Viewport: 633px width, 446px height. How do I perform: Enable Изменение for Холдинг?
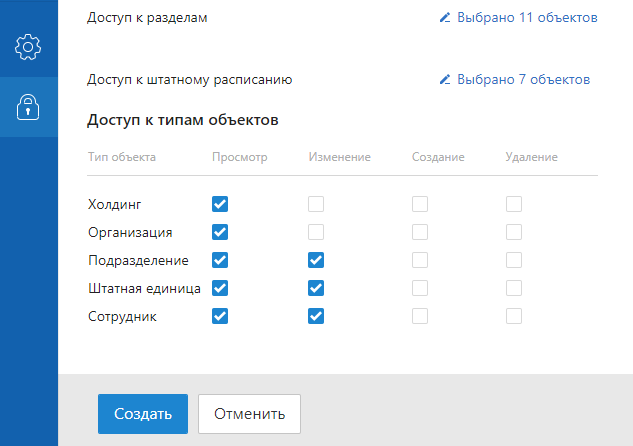click(x=316, y=204)
